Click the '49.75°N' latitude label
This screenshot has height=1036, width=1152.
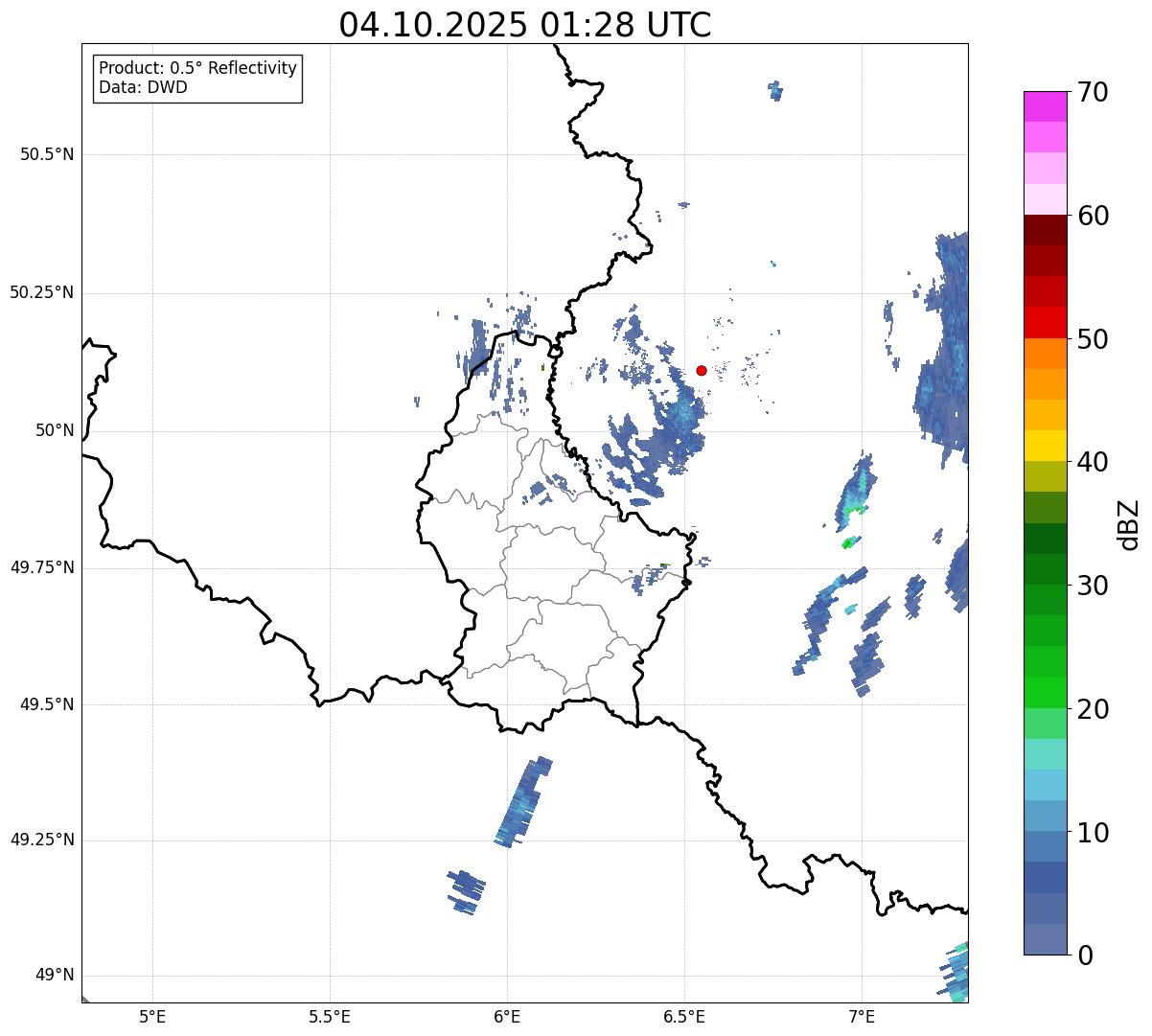(x=42, y=567)
